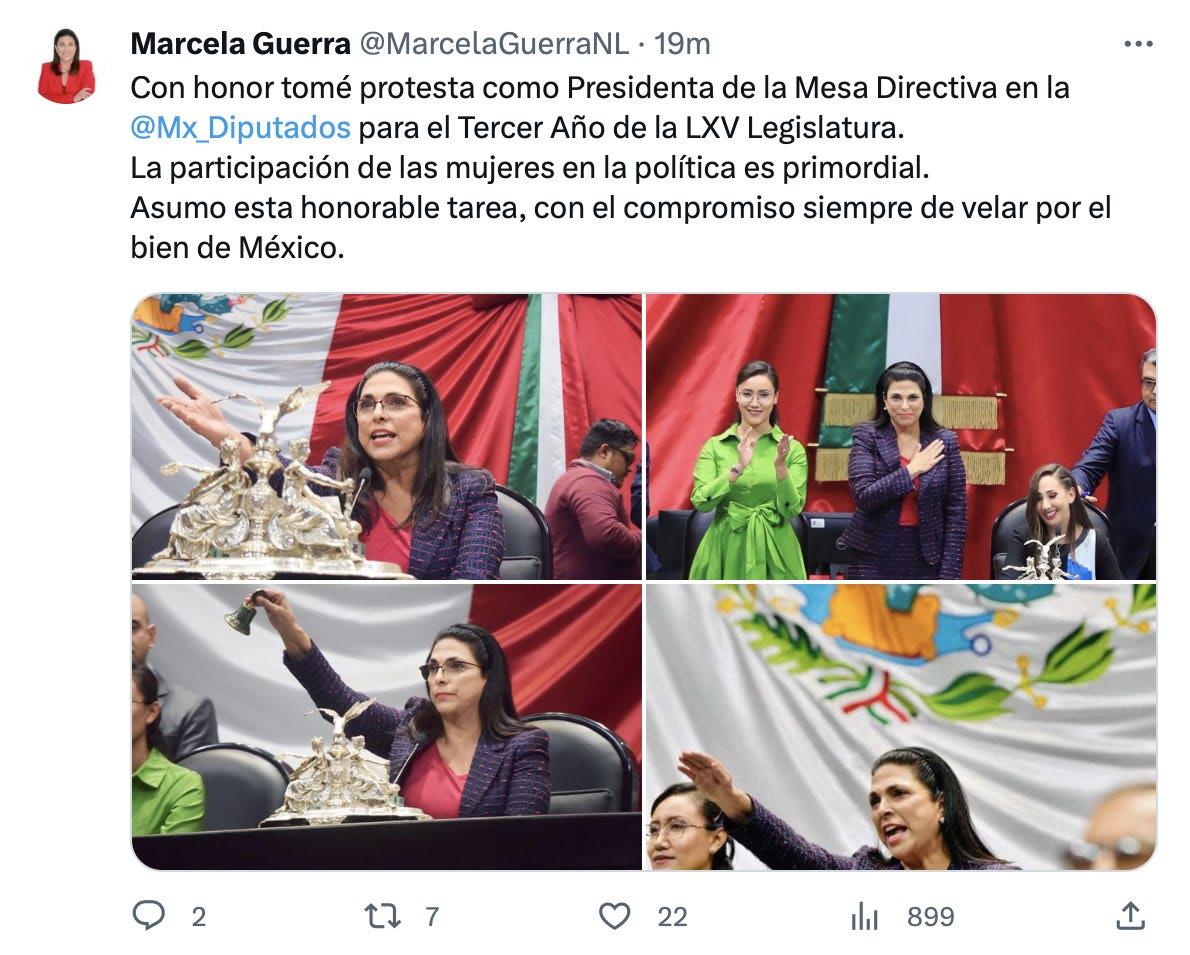The width and height of the screenshot is (1190, 955).
Task: Open the photo with green dress woman
Action: (901, 437)
